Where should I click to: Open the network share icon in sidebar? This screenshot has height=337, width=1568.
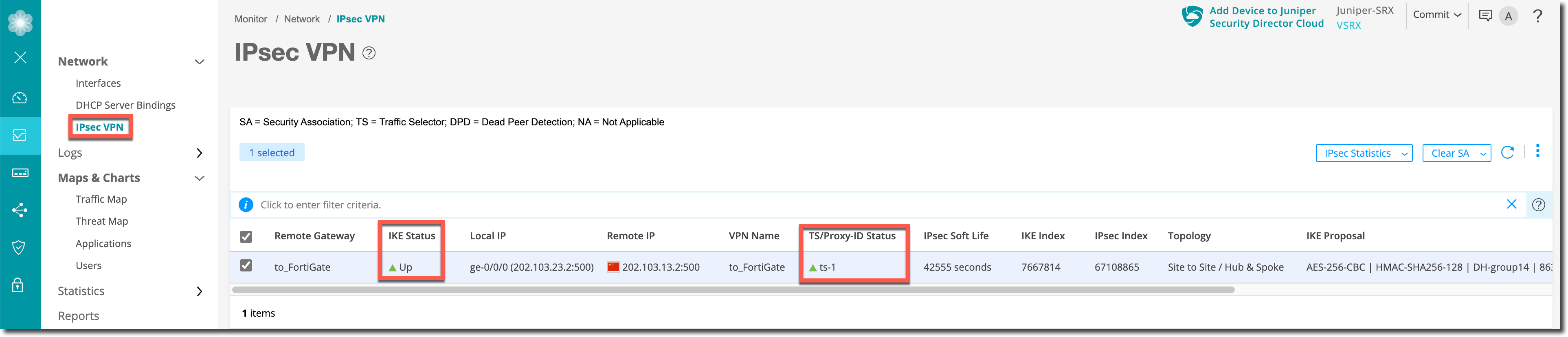coord(20,210)
